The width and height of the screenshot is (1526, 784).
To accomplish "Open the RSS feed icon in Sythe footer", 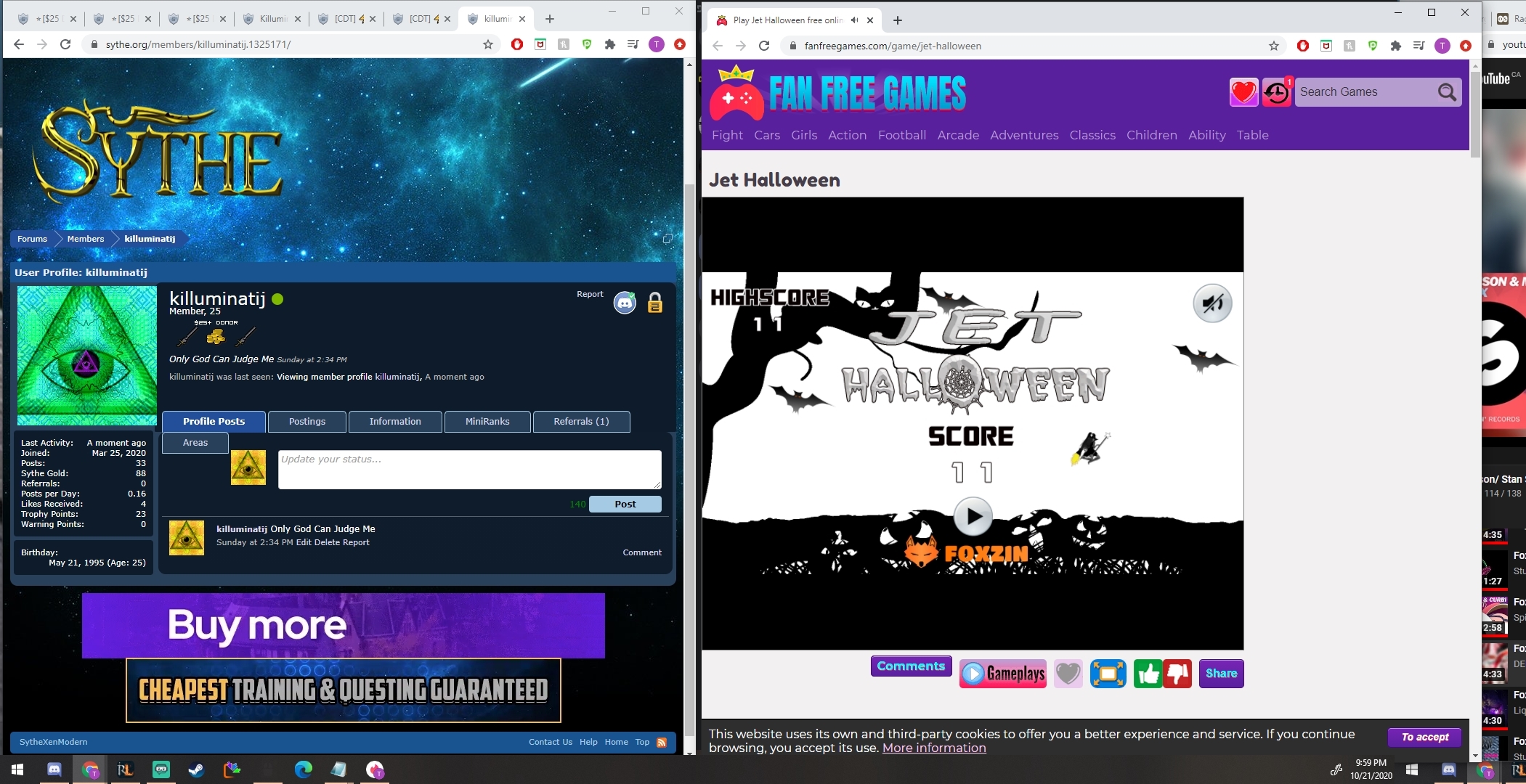I will tap(662, 742).
